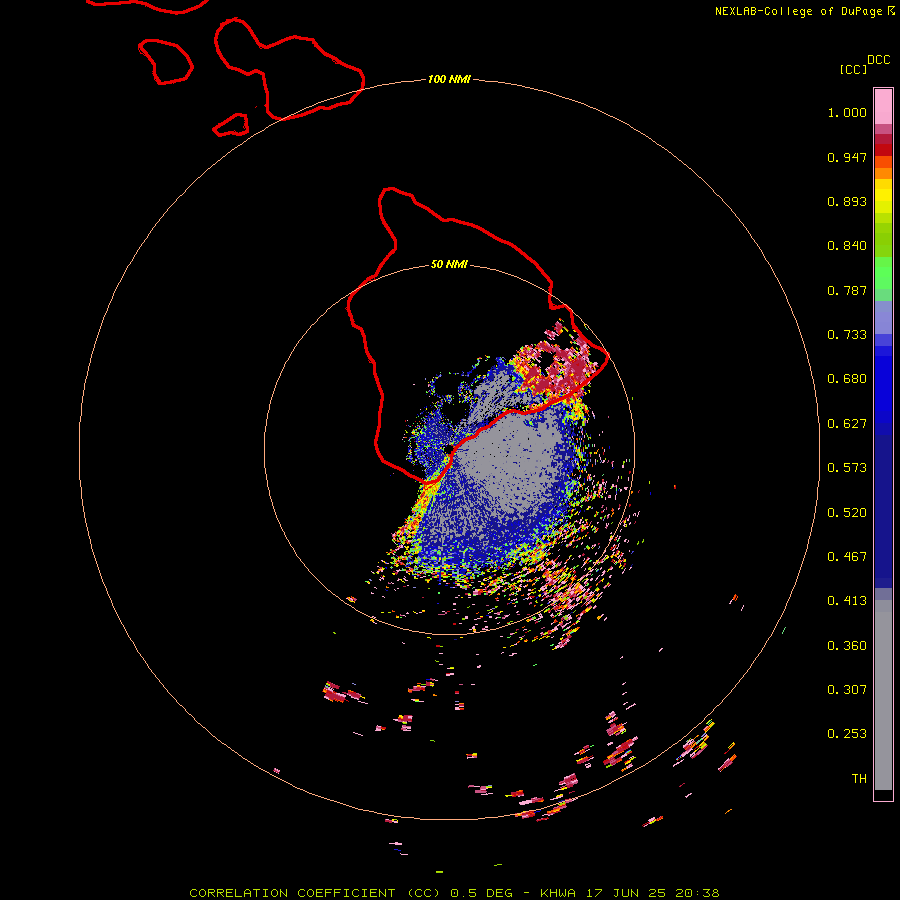Click the black radar site dot at center
The width and height of the screenshot is (900, 900).
[x=449, y=449]
